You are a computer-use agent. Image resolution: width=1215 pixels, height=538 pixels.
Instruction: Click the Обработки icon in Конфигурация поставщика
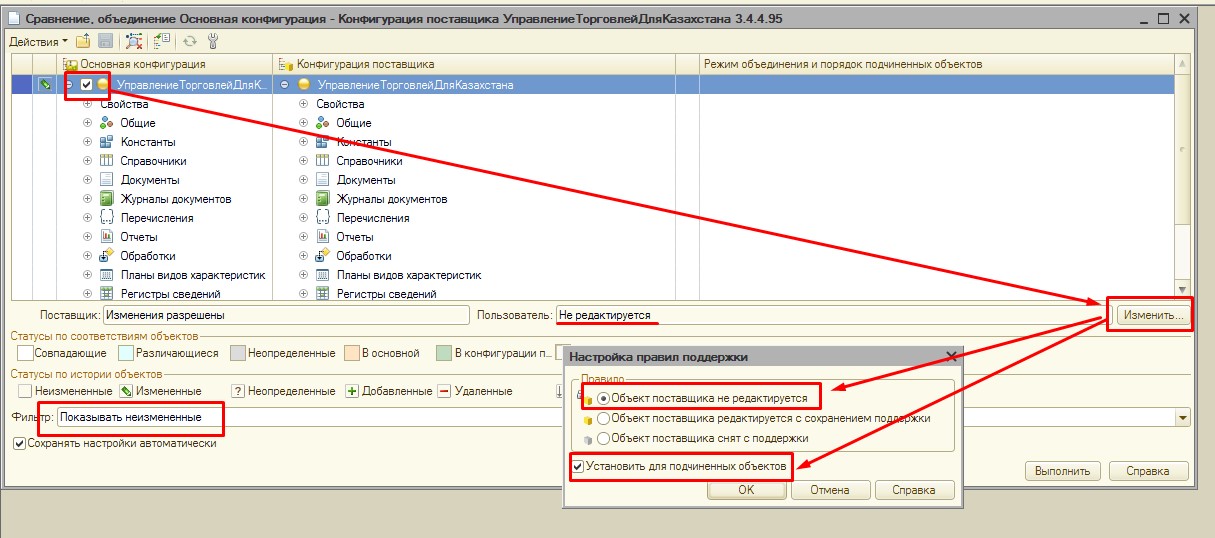coord(323,256)
